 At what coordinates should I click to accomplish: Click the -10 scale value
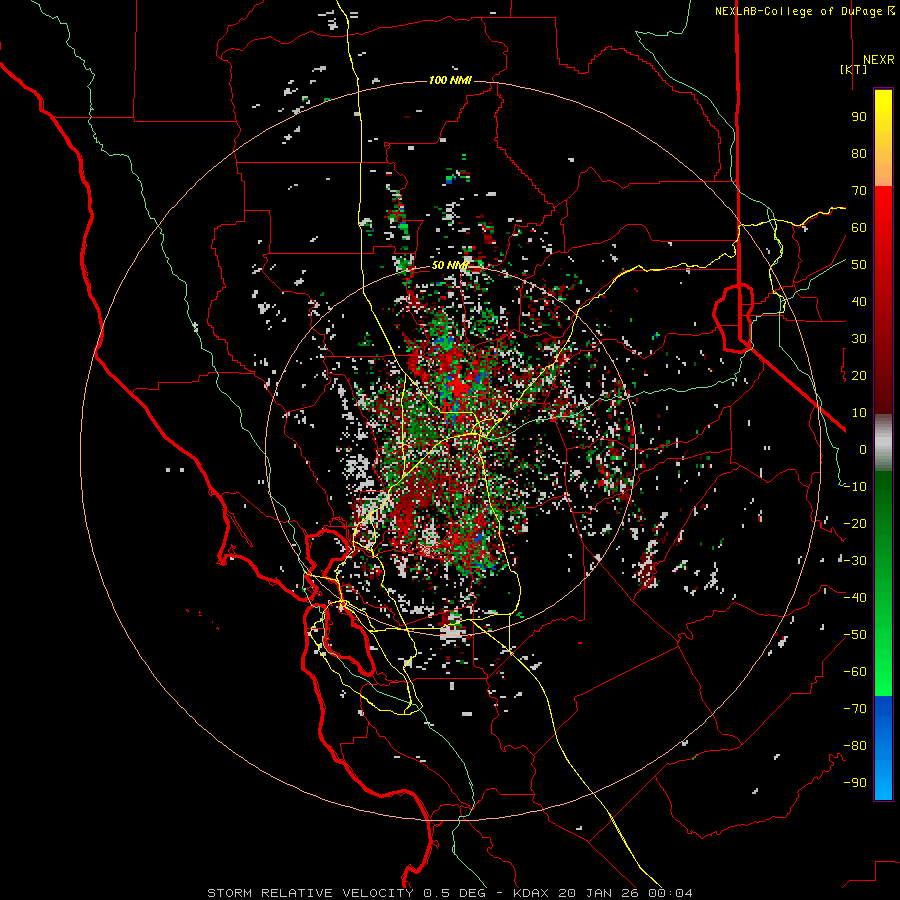855,487
